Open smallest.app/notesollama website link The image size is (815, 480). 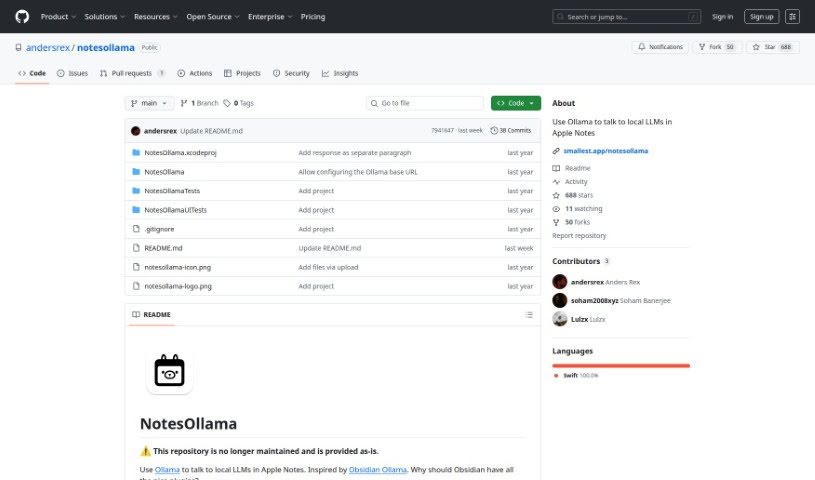[x=606, y=151]
